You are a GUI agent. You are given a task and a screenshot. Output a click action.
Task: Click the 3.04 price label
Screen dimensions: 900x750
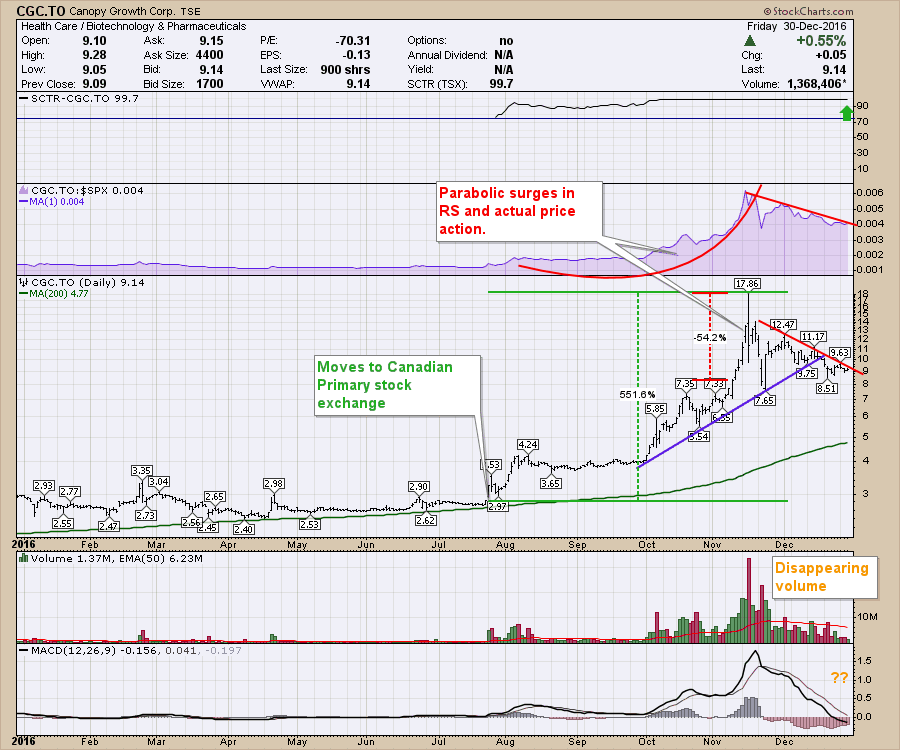(x=159, y=482)
